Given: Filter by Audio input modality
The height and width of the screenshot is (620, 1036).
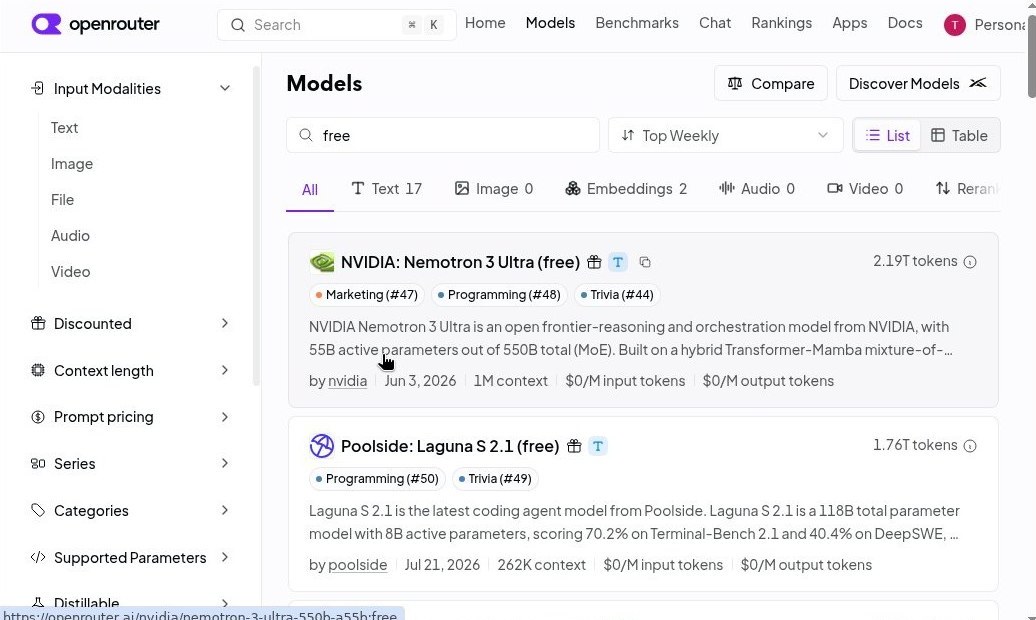Looking at the screenshot, I should pos(70,235).
